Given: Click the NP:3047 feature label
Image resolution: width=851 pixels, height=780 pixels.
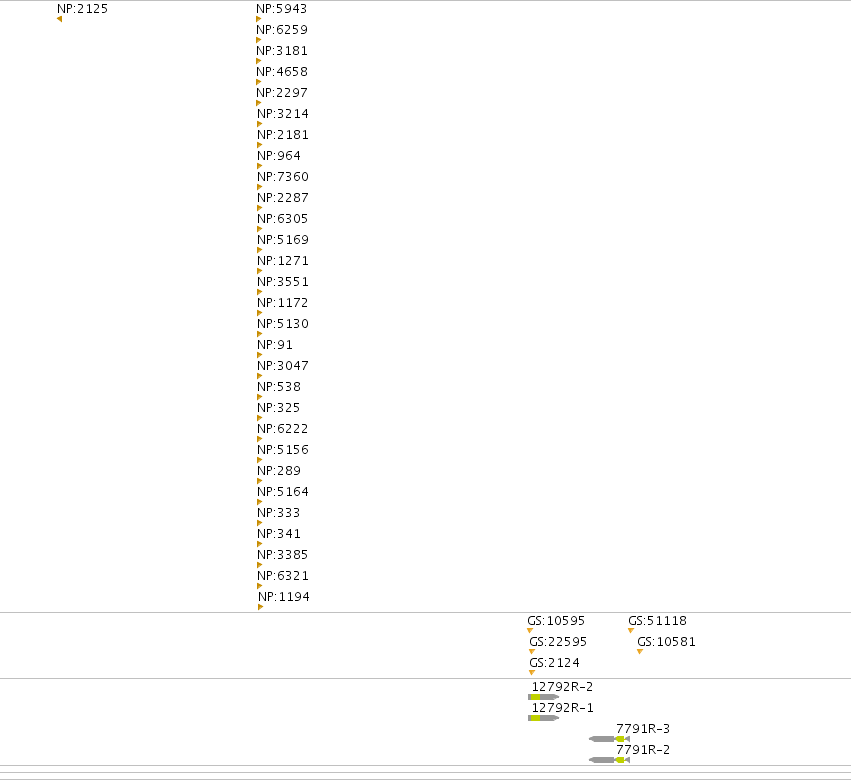Looking at the screenshot, I should (283, 366).
